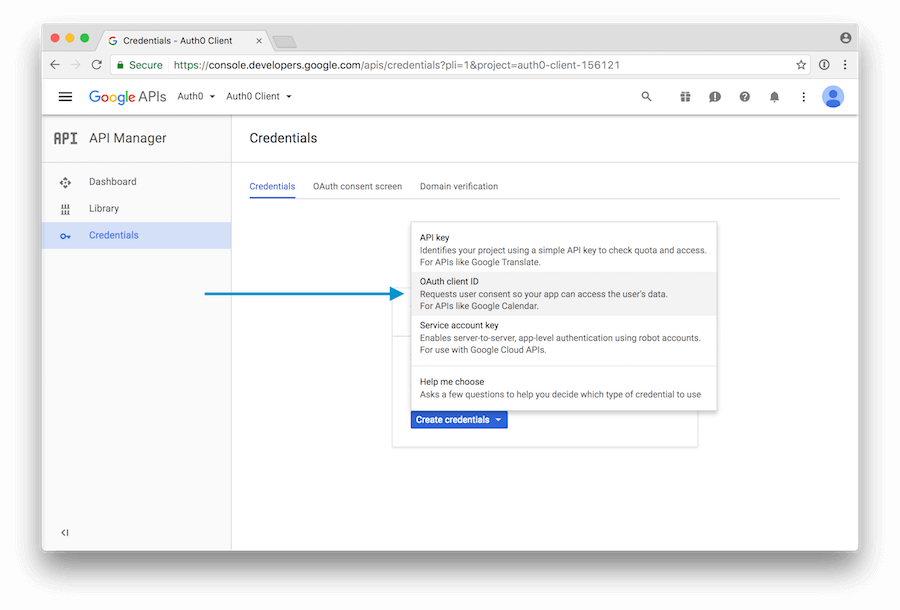Reload the page with refresh icon
Viewport: 900px width, 610px height.
(x=96, y=65)
